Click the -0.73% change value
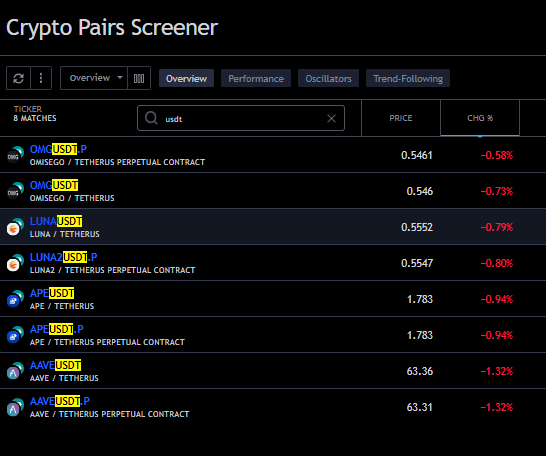 click(497, 191)
